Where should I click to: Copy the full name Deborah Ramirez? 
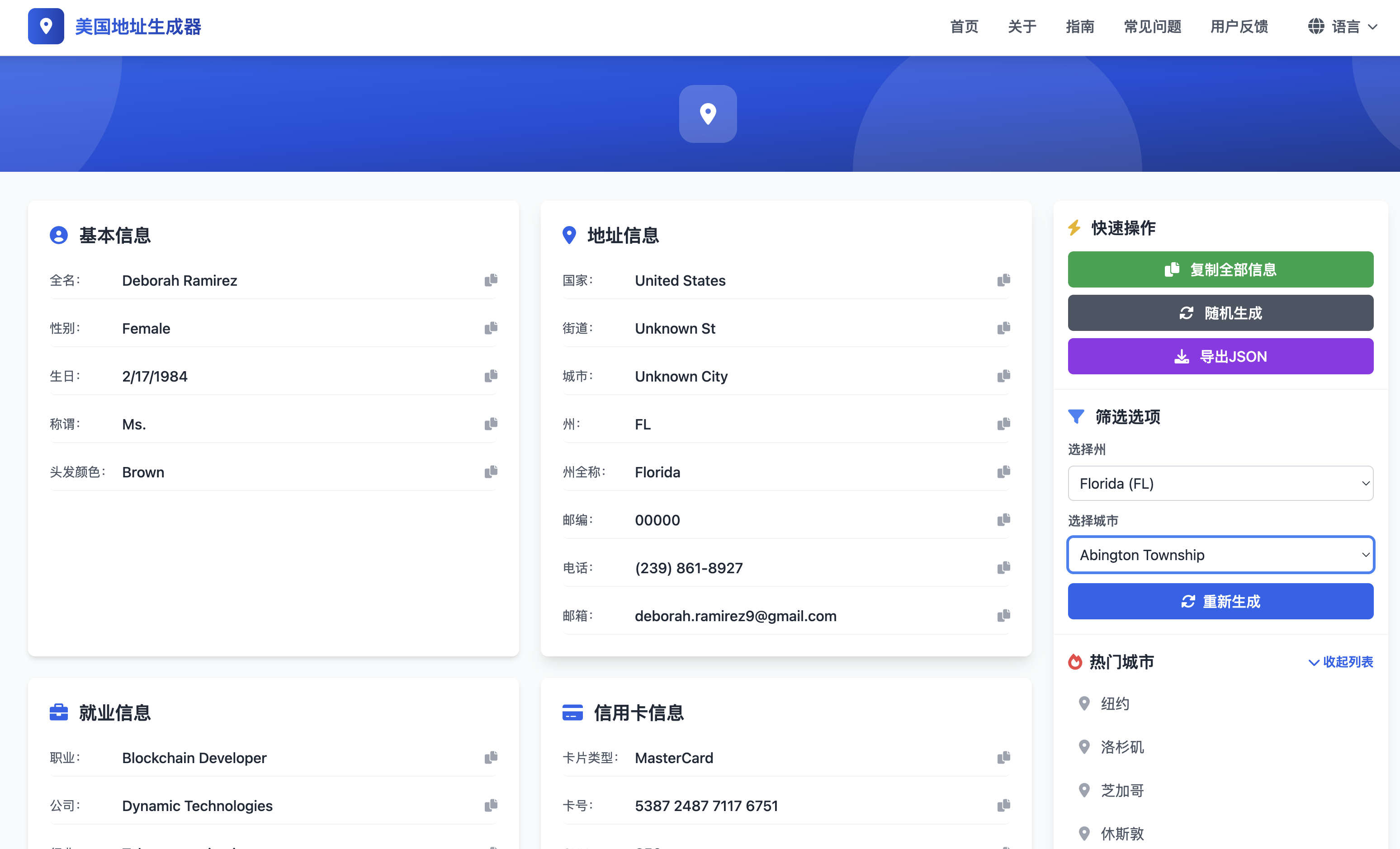point(491,280)
